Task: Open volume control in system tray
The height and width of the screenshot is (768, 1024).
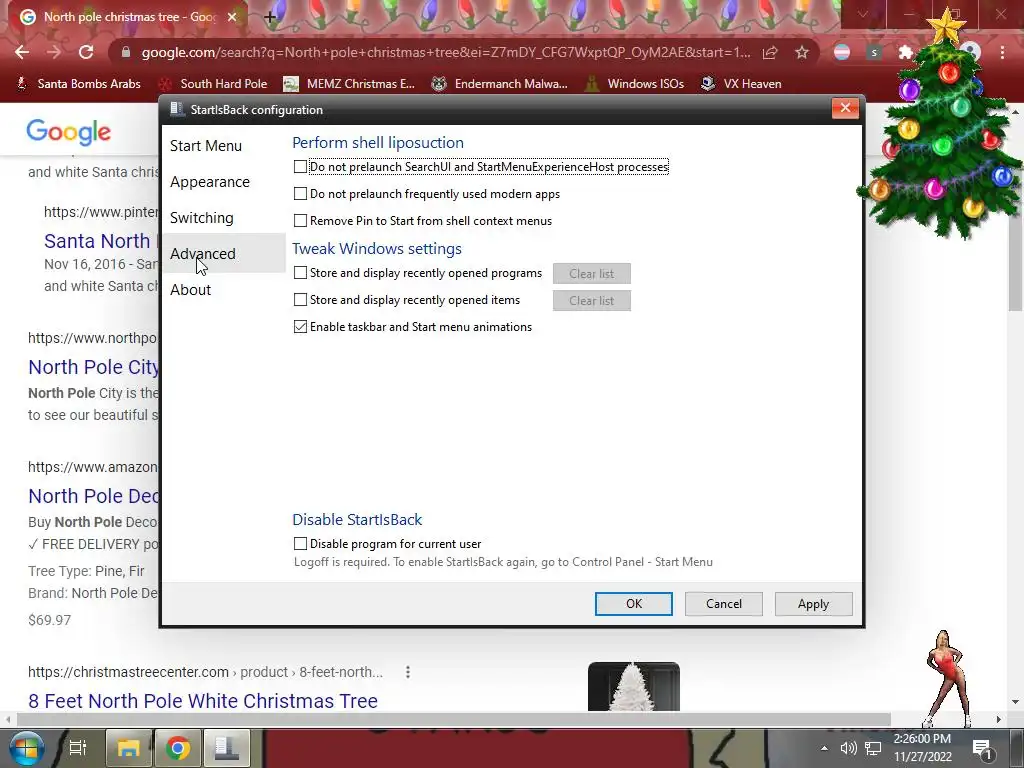Action: click(x=848, y=748)
